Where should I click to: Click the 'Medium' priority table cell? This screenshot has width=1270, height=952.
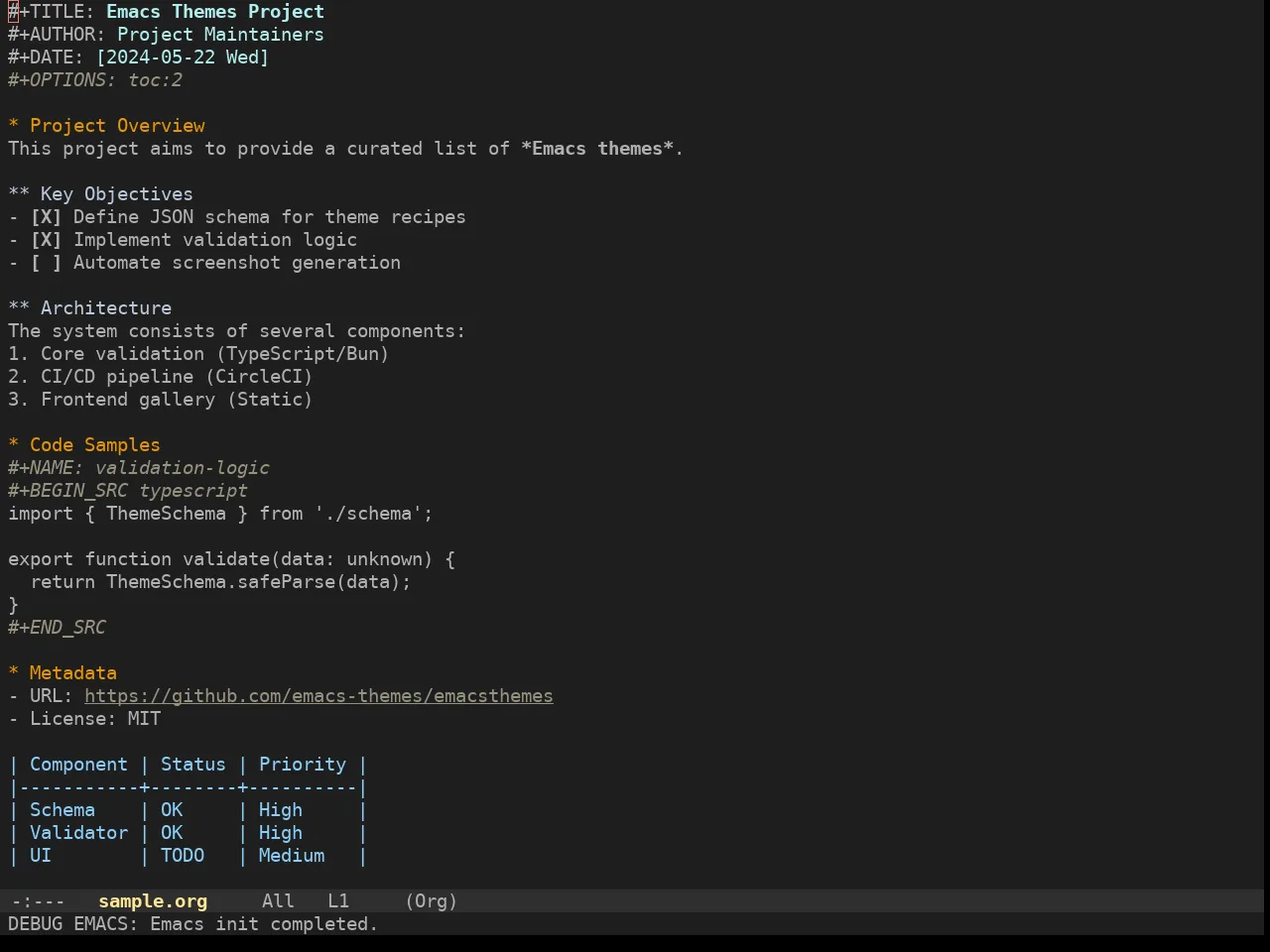tap(292, 856)
